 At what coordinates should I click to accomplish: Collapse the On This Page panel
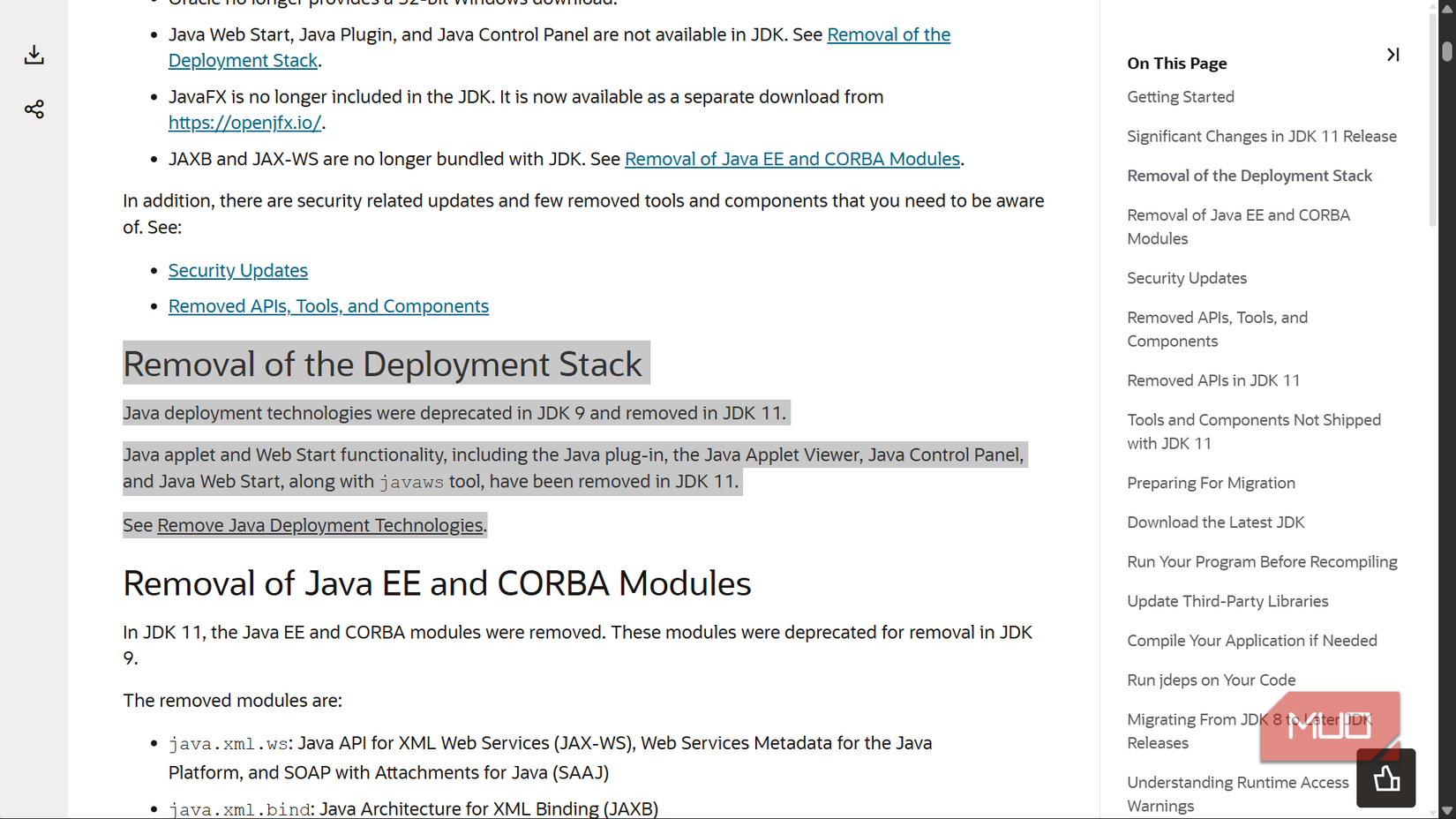(1392, 55)
